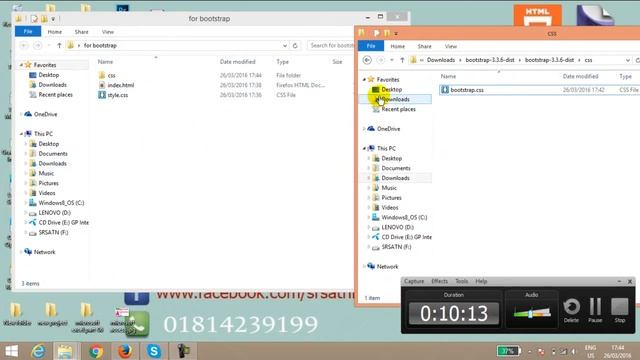
Task: Open Share tab in css window
Action: 424,46
